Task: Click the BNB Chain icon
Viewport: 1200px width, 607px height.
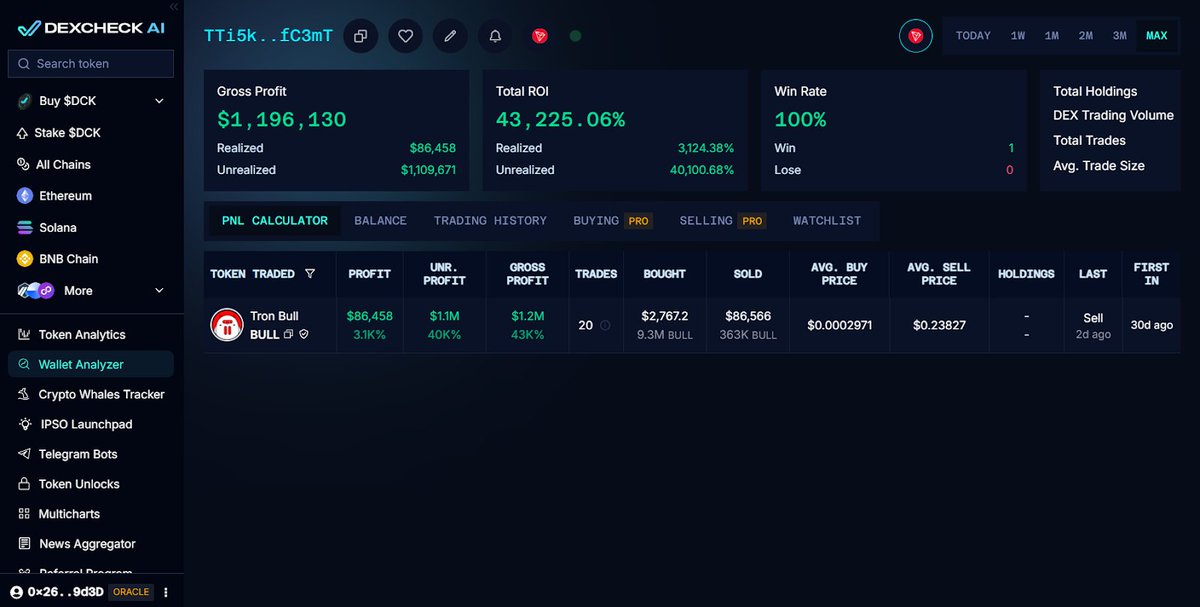Action: pyautogui.click(x=24, y=259)
